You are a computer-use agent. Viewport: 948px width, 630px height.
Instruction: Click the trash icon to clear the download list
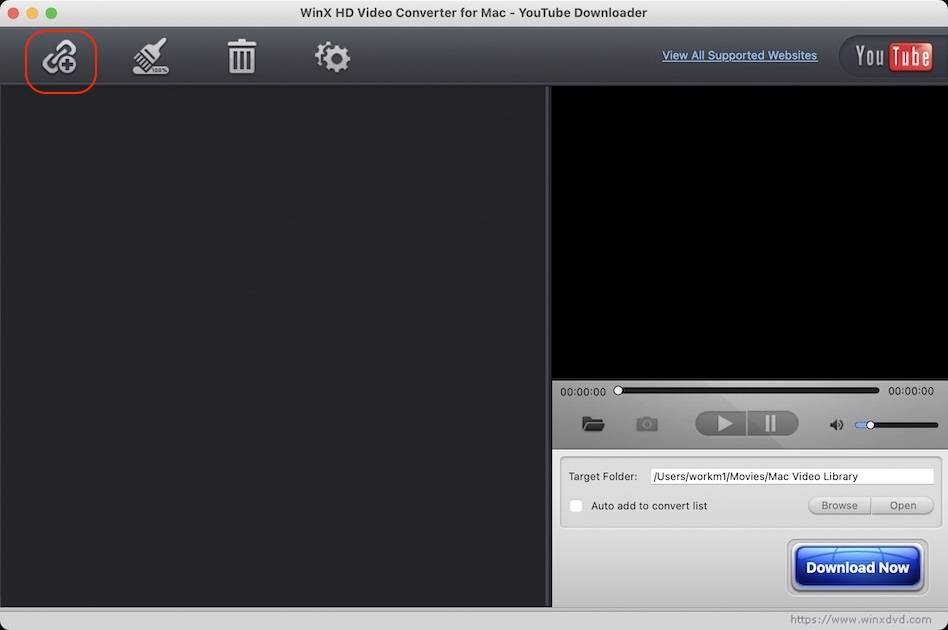tap(240, 57)
